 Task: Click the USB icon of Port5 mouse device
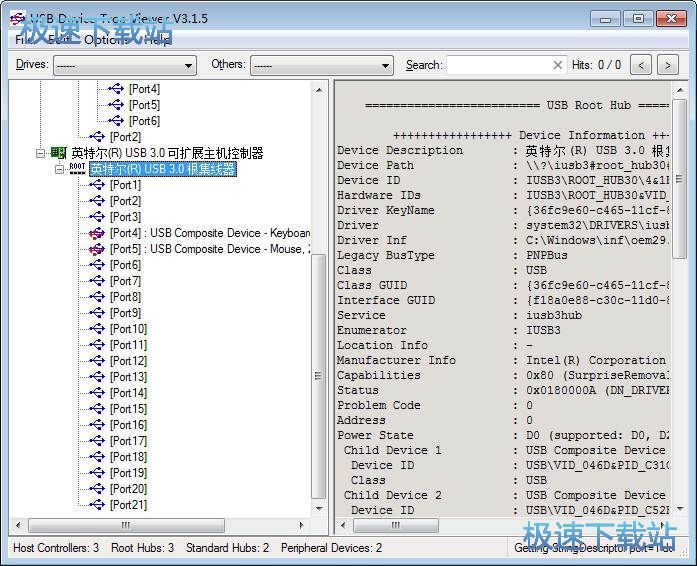point(97,249)
